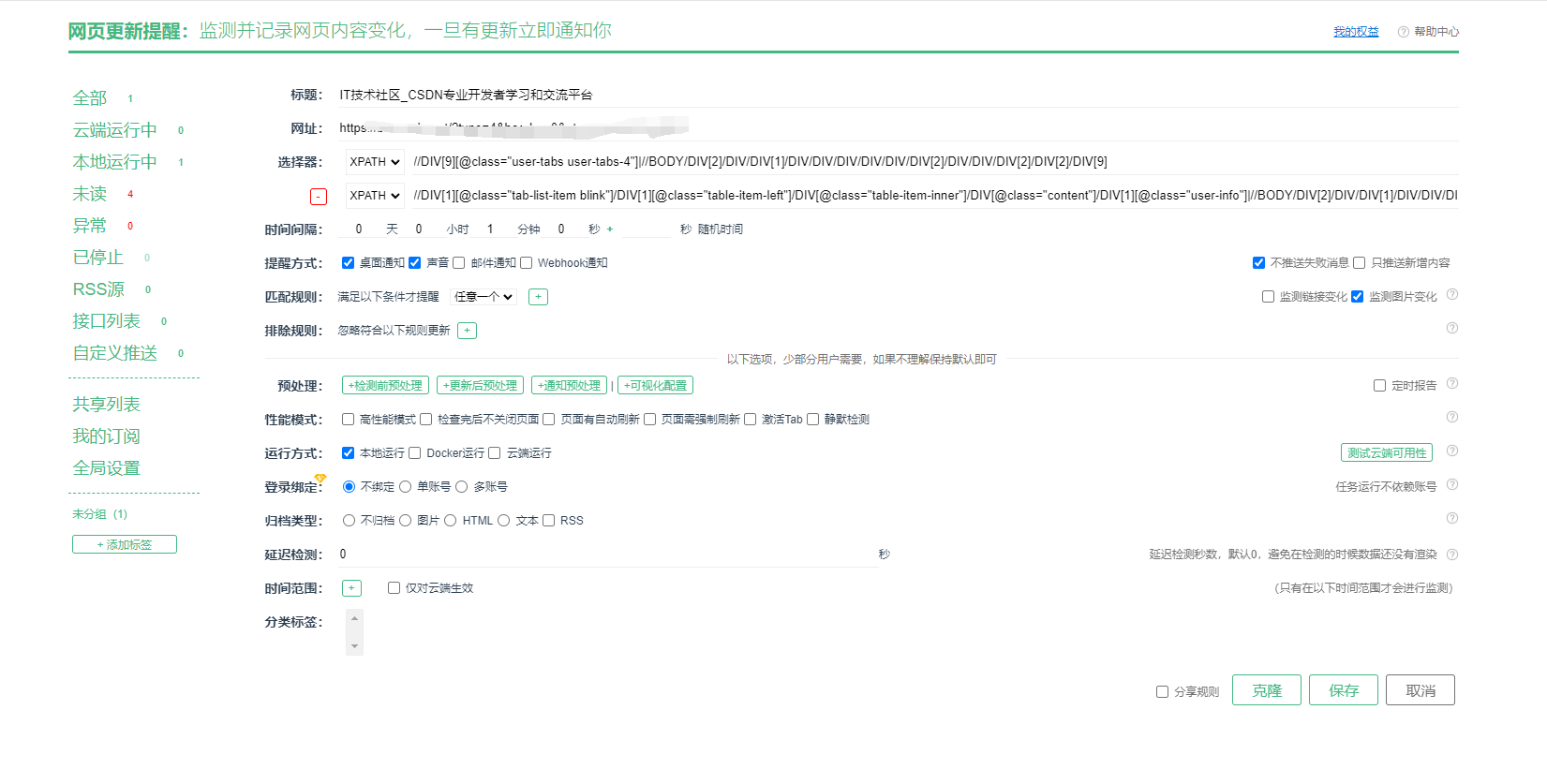Click 克隆 button
Image resolution: width=1547 pixels, height=784 pixels.
(x=1267, y=690)
